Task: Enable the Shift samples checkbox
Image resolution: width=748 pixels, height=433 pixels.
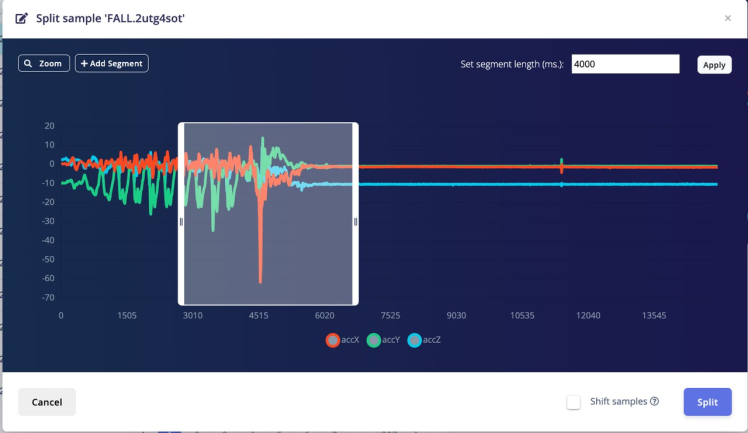Action: [x=574, y=402]
